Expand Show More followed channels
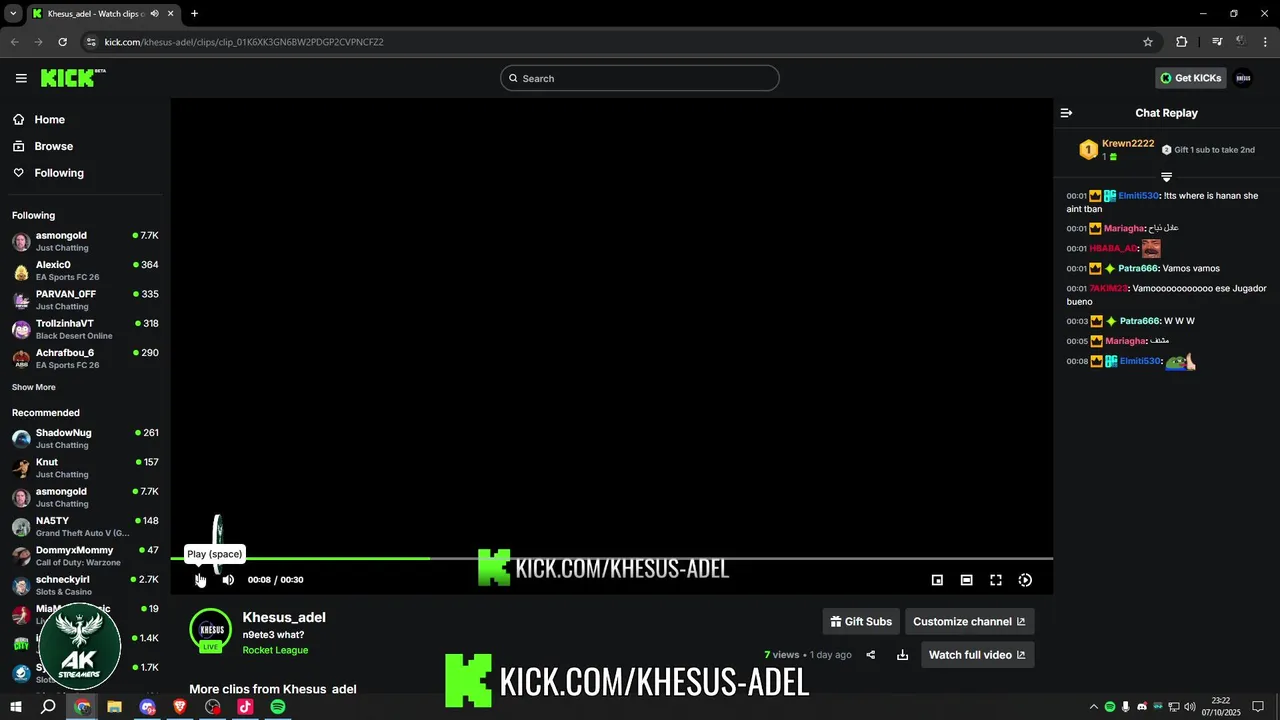 34,387
